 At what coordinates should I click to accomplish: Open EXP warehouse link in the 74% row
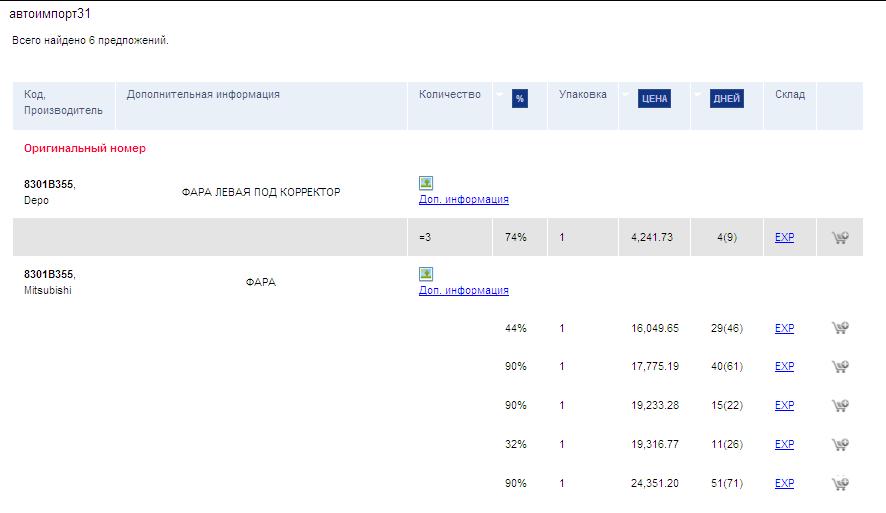(x=784, y=238)
